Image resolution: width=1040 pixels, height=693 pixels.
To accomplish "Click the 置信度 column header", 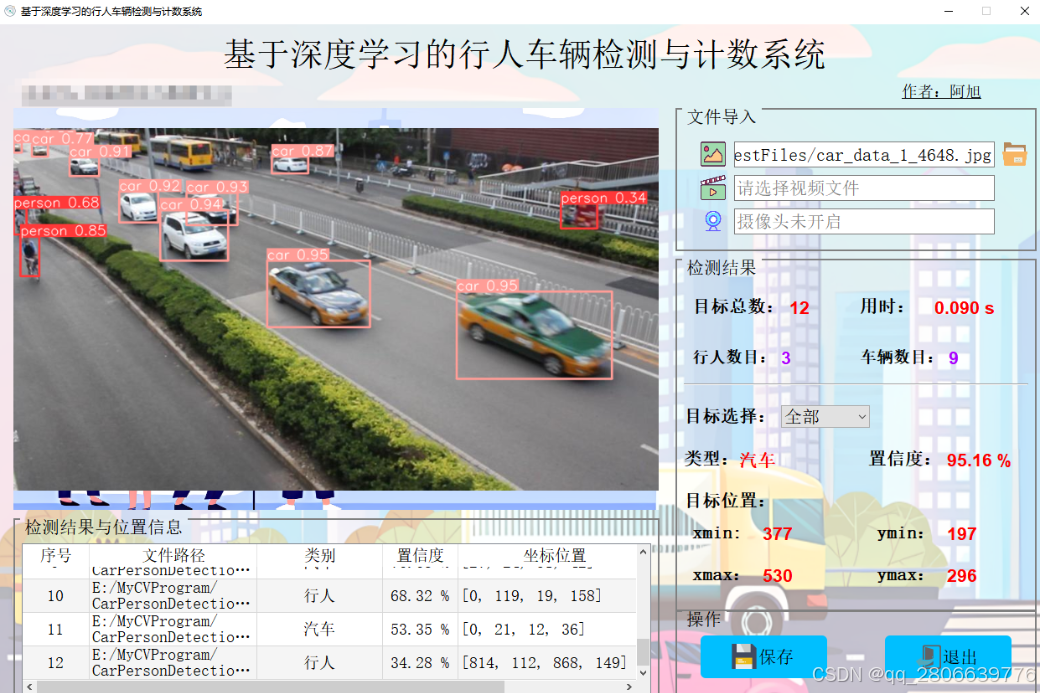I will [420, 555].
